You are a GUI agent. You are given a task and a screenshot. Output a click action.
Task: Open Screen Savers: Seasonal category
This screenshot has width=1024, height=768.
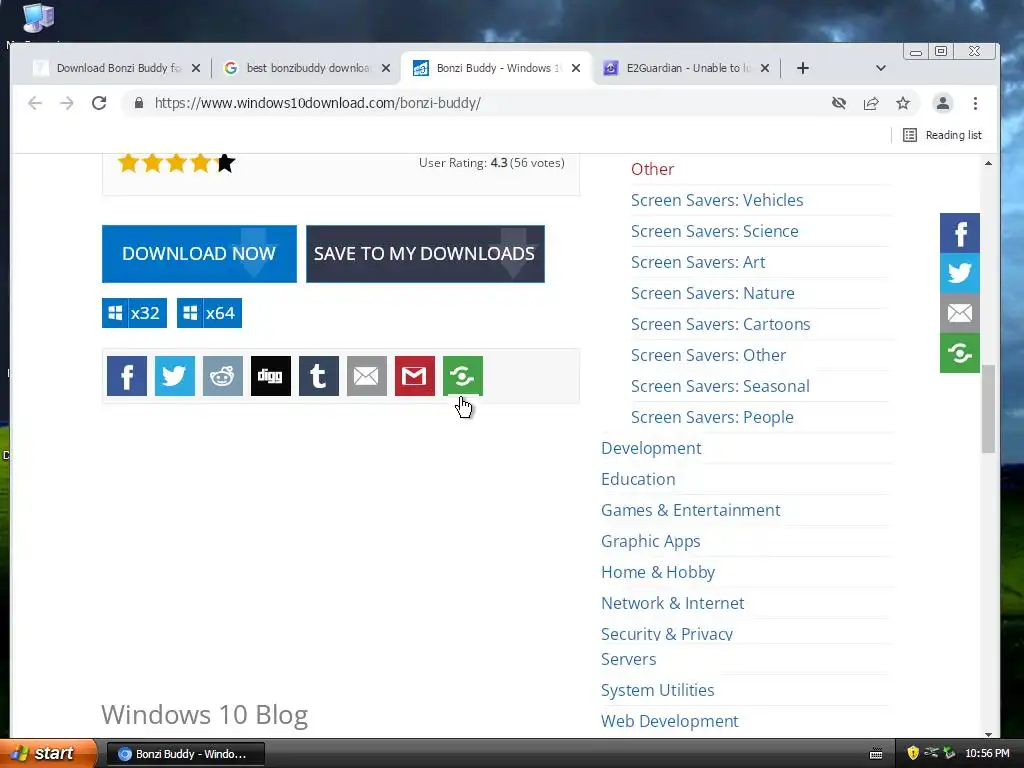tap(720, 386)
